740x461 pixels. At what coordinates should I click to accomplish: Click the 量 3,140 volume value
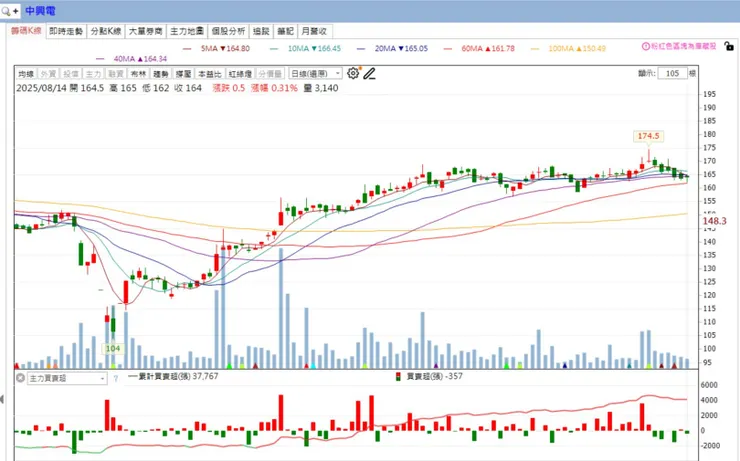coord(321,88)
